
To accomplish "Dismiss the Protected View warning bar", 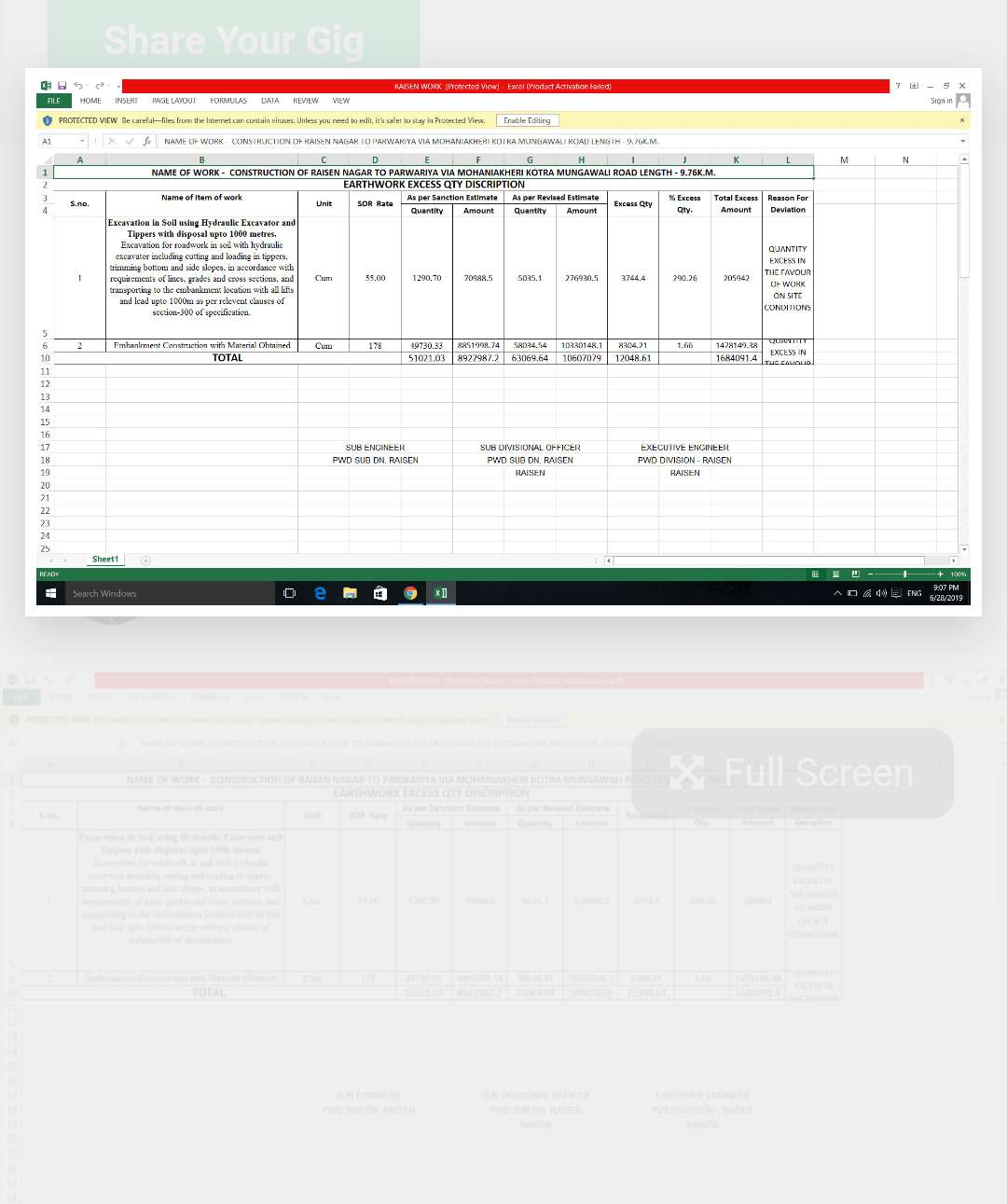I will 961,120.
